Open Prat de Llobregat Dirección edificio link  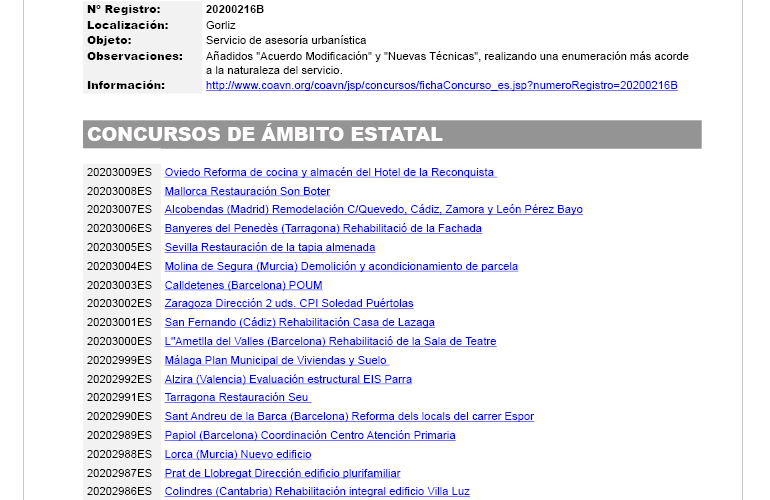(x=282, y=473)
